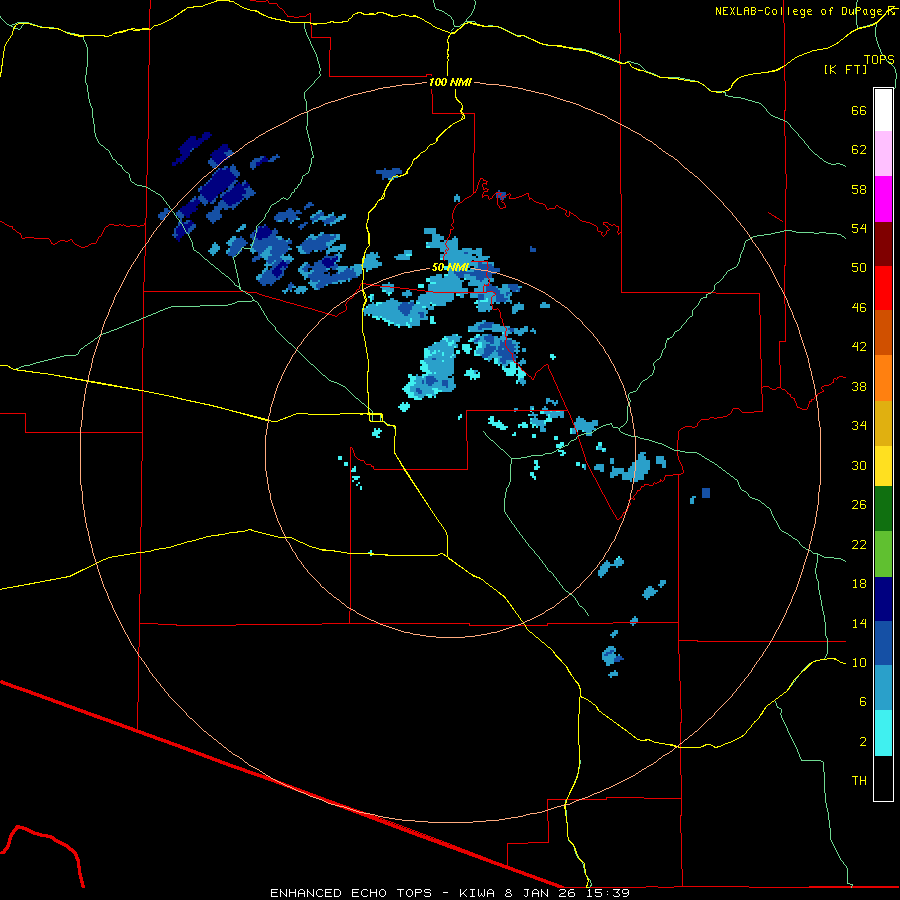Click the dark orange swatch above 42
This screenshot has height=900, width=900.
coord(883,332)
